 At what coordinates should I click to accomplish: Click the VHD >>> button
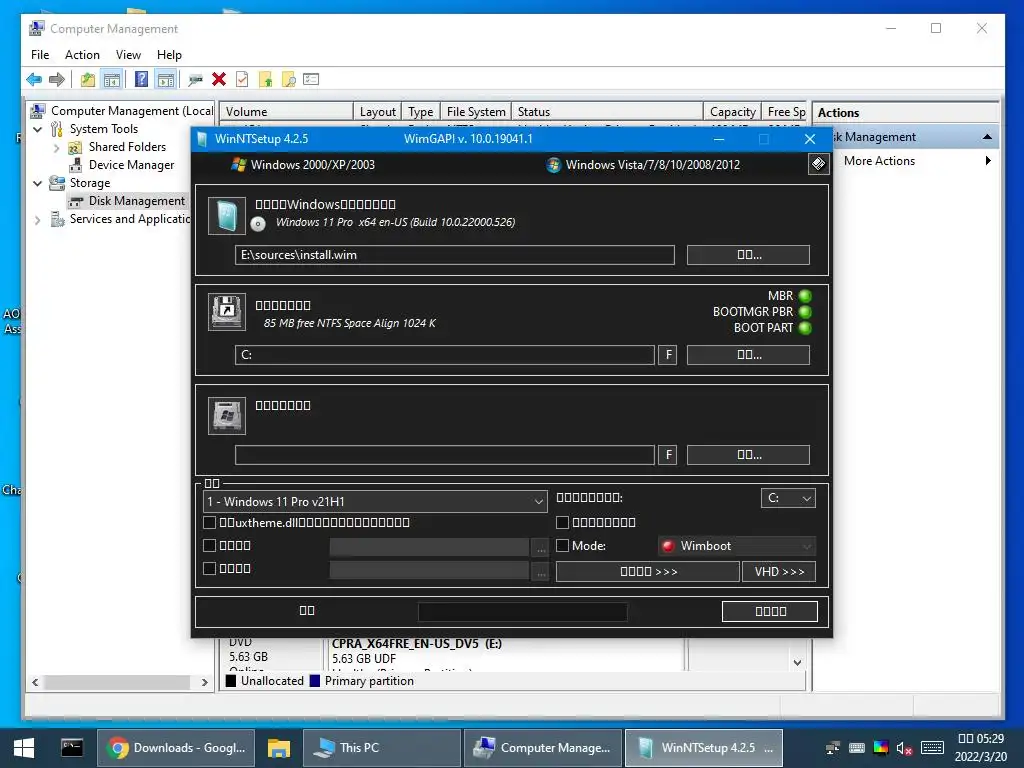click(x=779, y=571)
